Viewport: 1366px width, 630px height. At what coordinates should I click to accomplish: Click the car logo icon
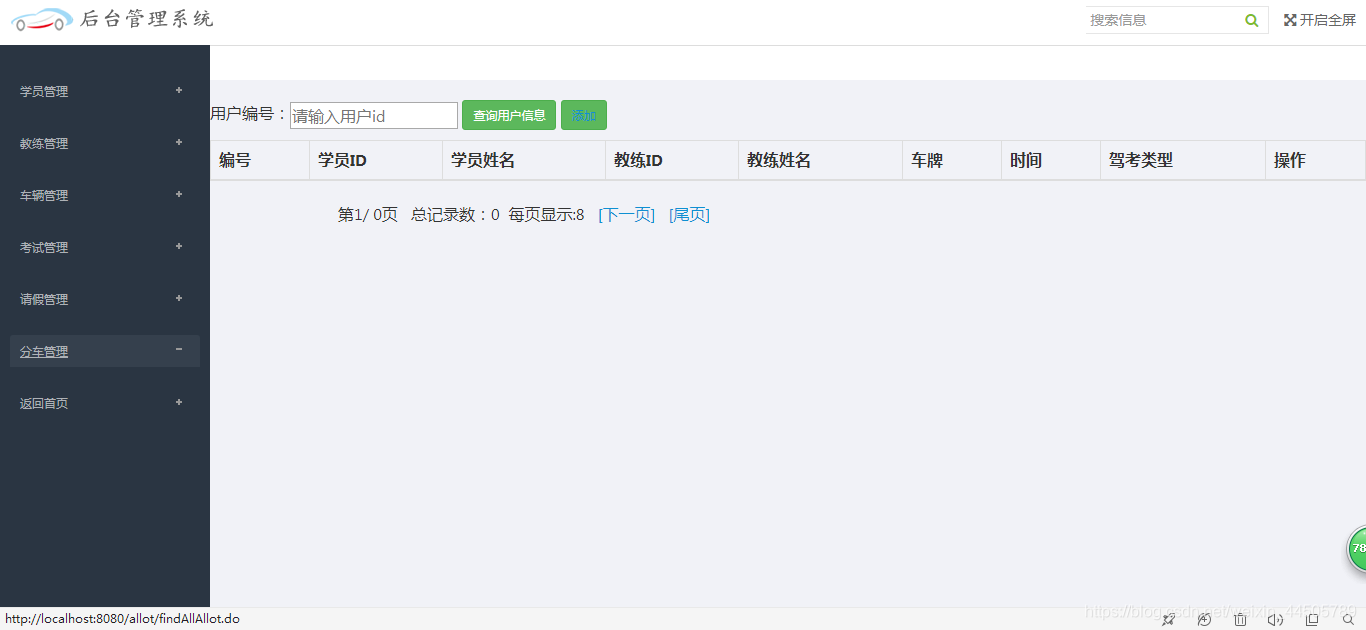coord(41,19)
